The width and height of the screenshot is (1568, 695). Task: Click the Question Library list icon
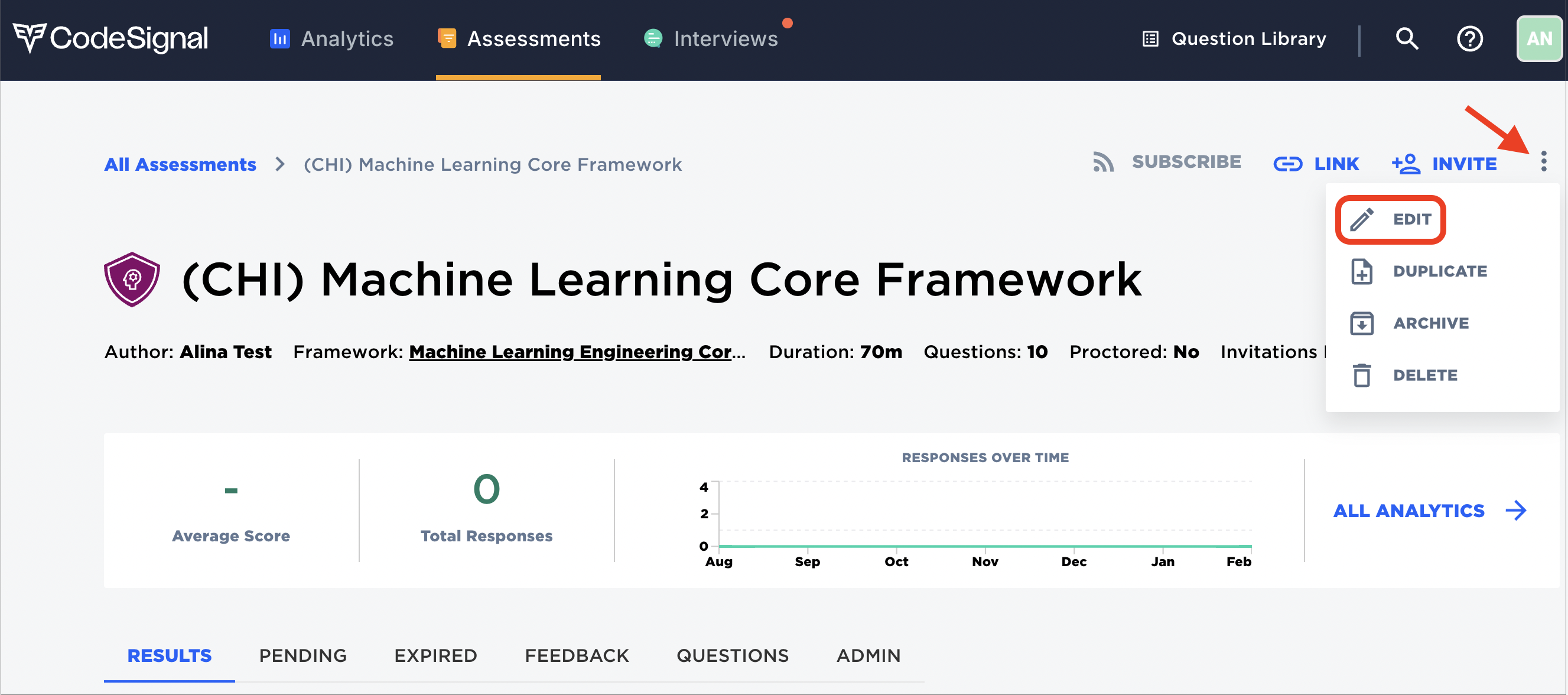(1150, 39)
